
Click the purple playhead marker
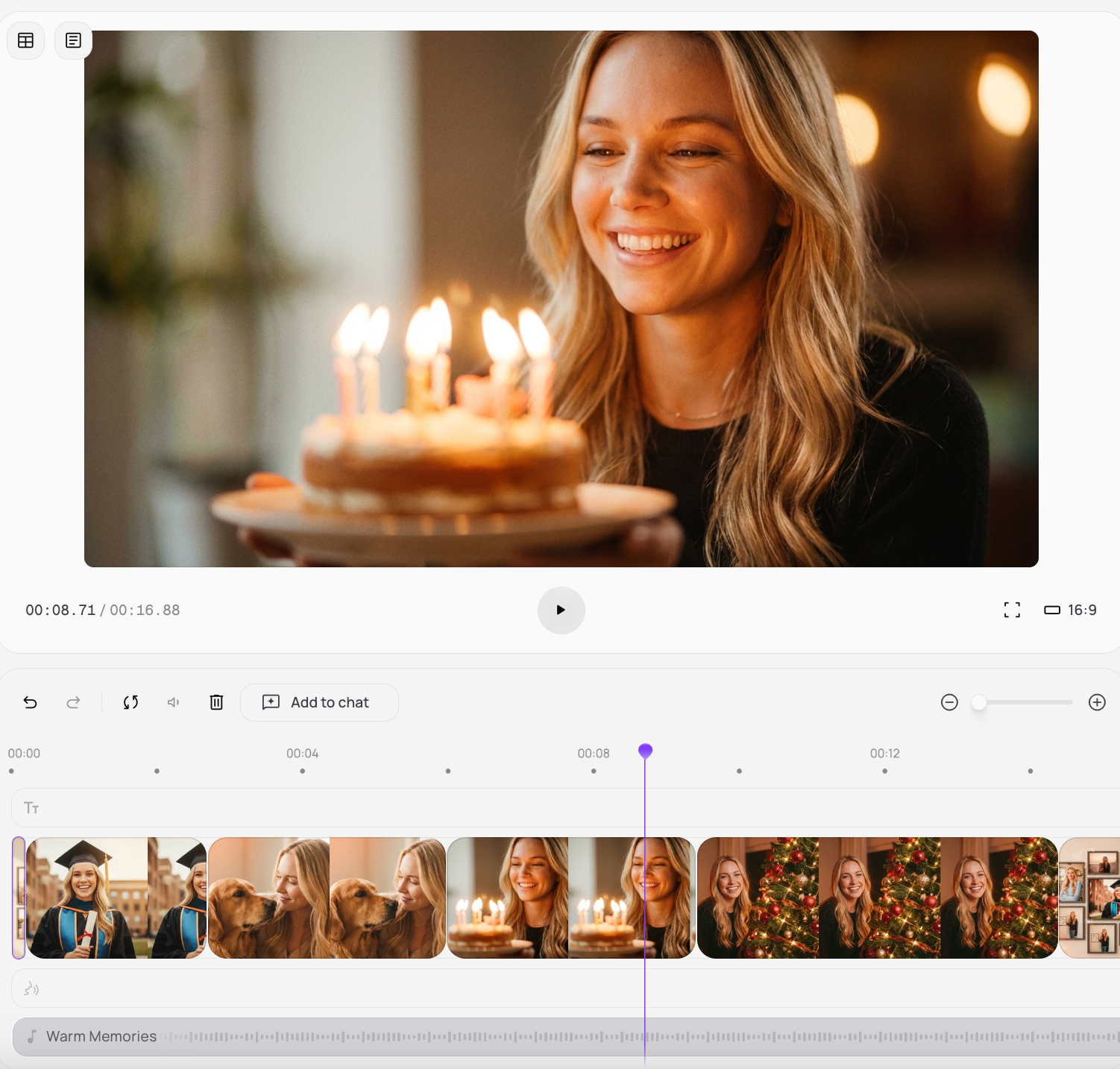click(646, 751)
